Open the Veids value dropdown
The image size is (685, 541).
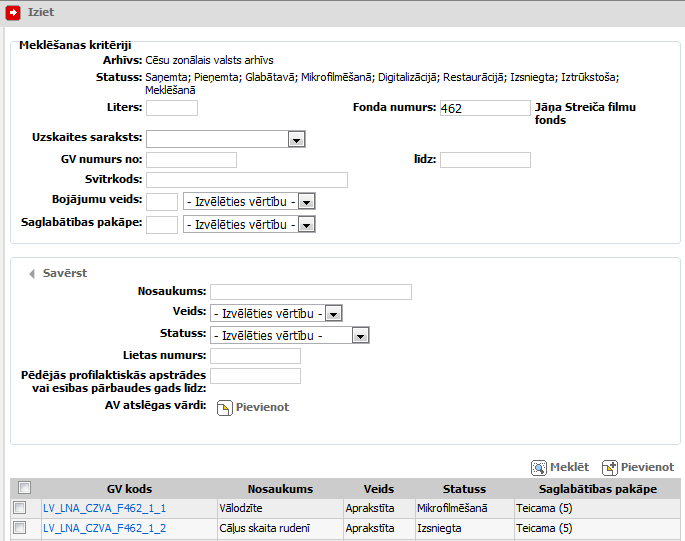click(x=334, y=313)
